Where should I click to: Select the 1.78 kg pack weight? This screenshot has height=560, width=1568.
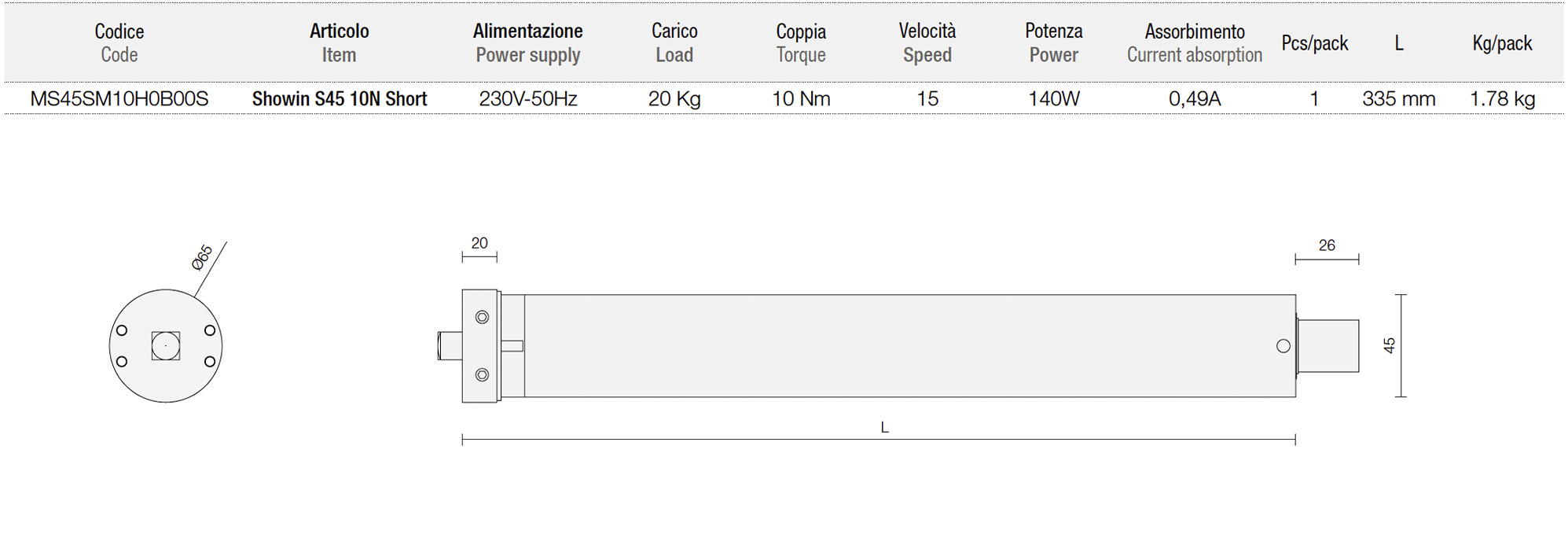(x=1503, y=99)
